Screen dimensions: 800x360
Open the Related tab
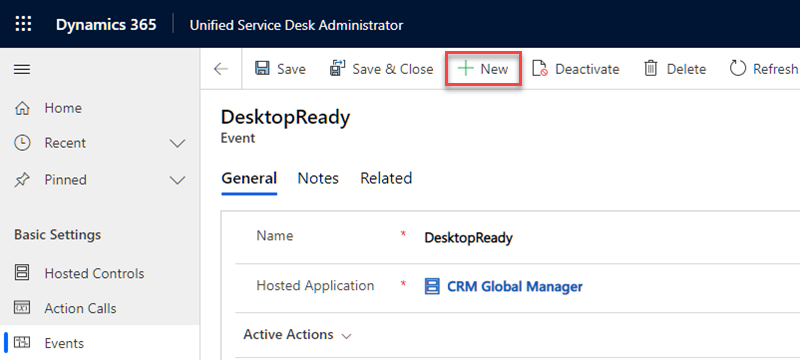386,178
